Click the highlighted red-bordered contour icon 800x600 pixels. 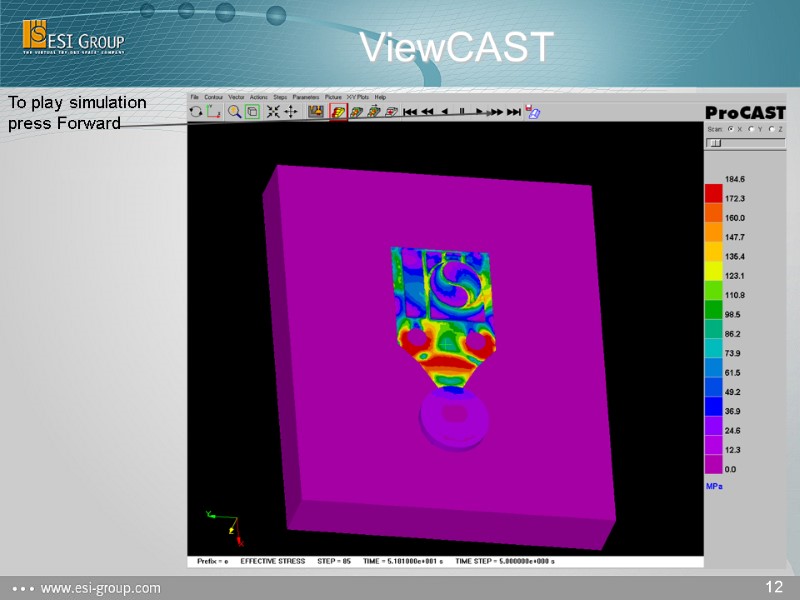tap(336, 110)
